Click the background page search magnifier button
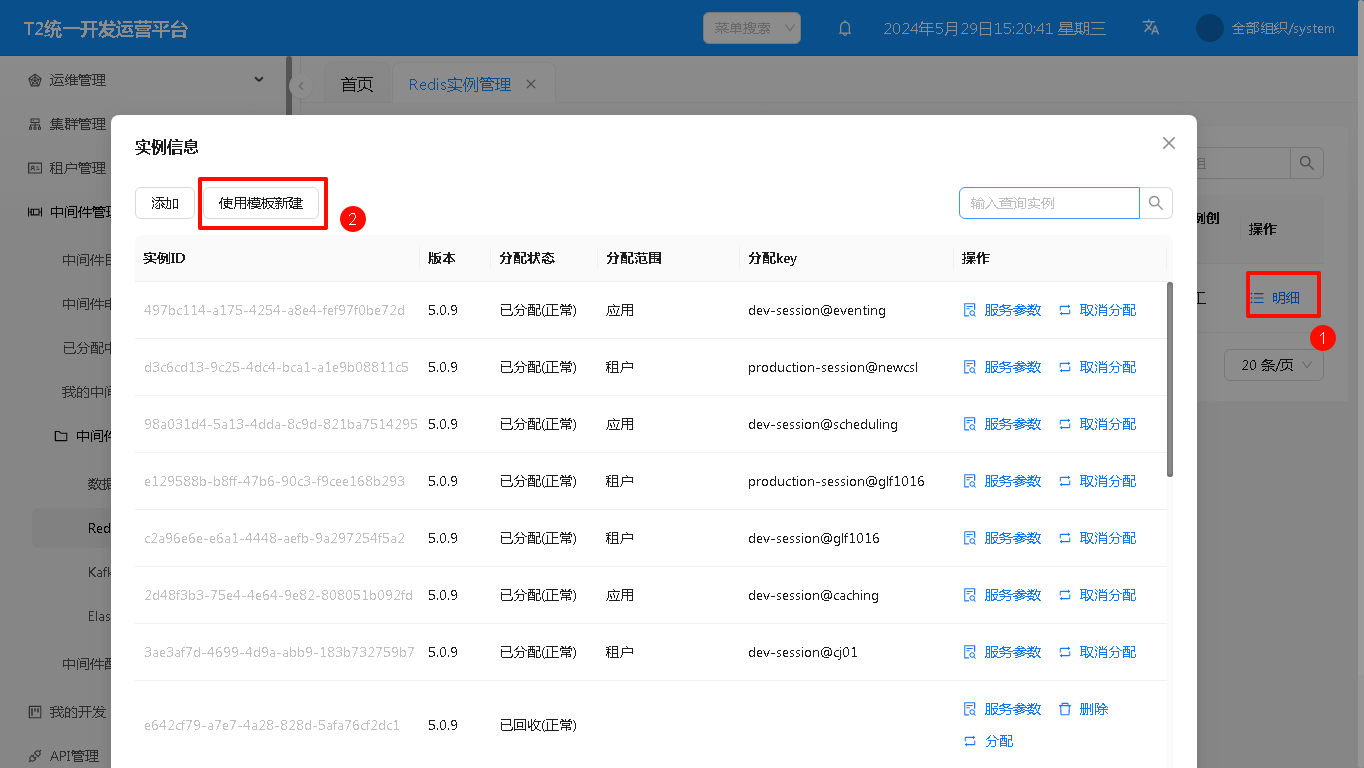This screenshot has height=768, width=1364. [x=1307, y=163]
